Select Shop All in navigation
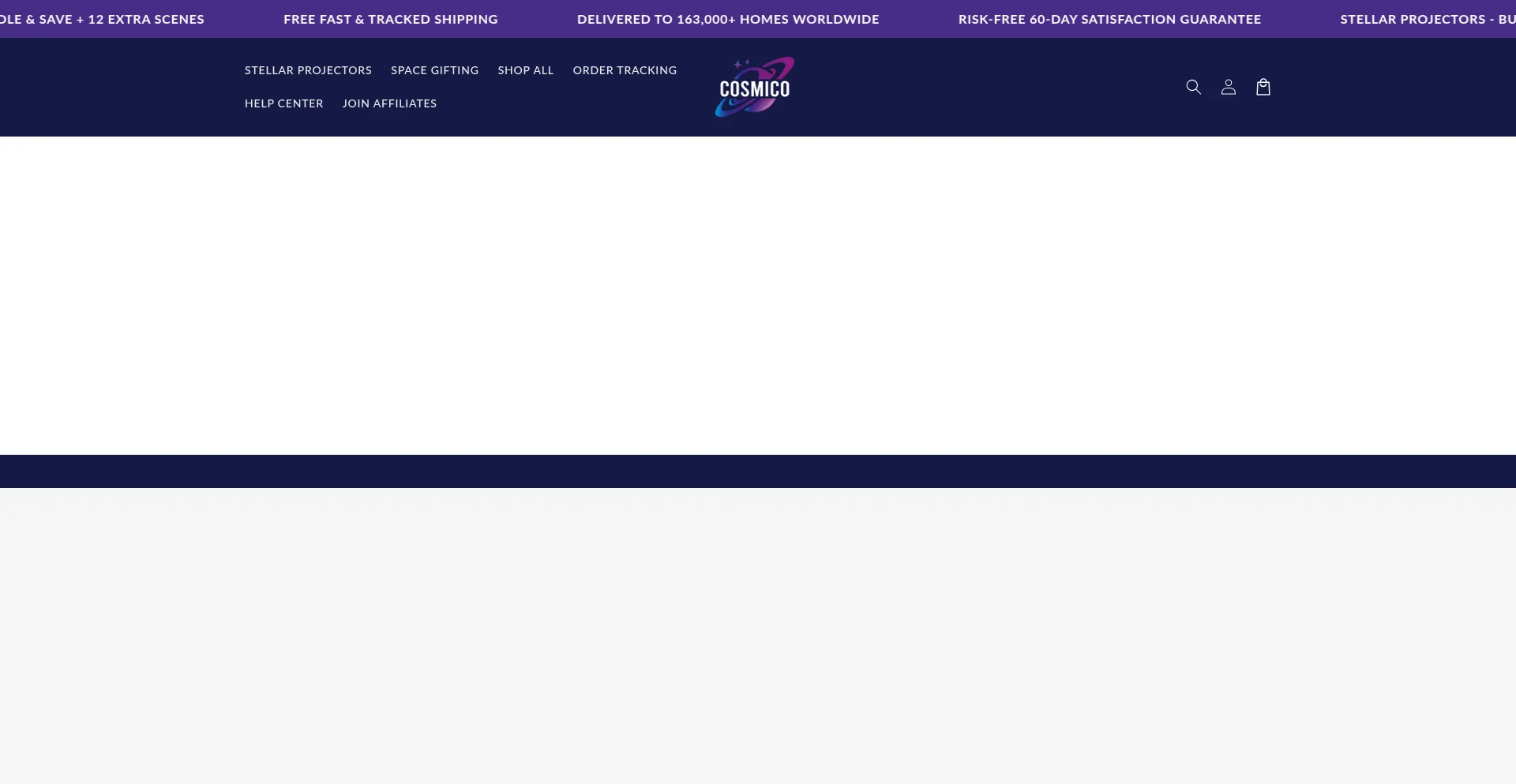This screenshot has width=1516, height=784. point(525,70)
